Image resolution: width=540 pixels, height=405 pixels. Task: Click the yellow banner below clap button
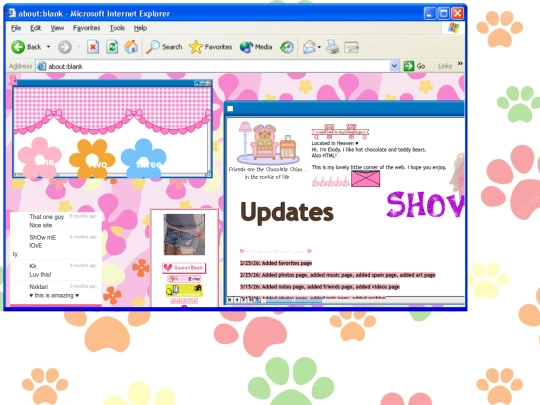pyautogui.click(x=184, y=290)
